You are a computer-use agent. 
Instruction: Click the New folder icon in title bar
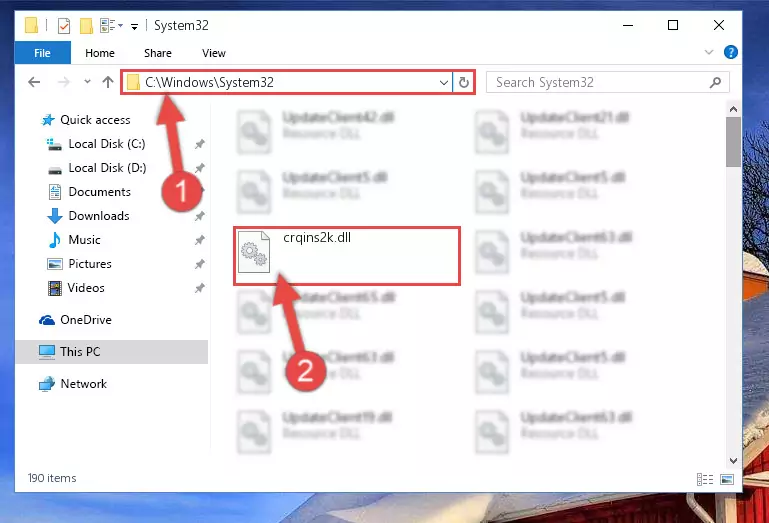(86, 25)
